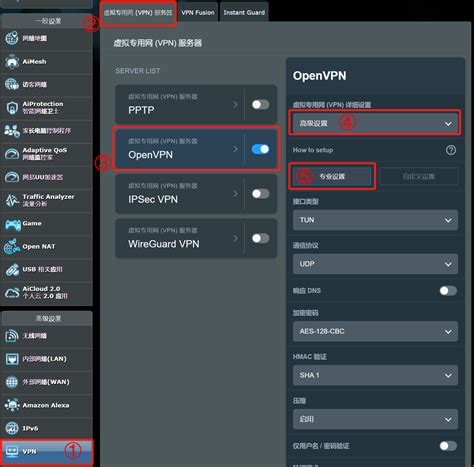474x467 pixels.
Task: Open the AES-128-CBC cipher dropdown
Action: click(375, 331)
